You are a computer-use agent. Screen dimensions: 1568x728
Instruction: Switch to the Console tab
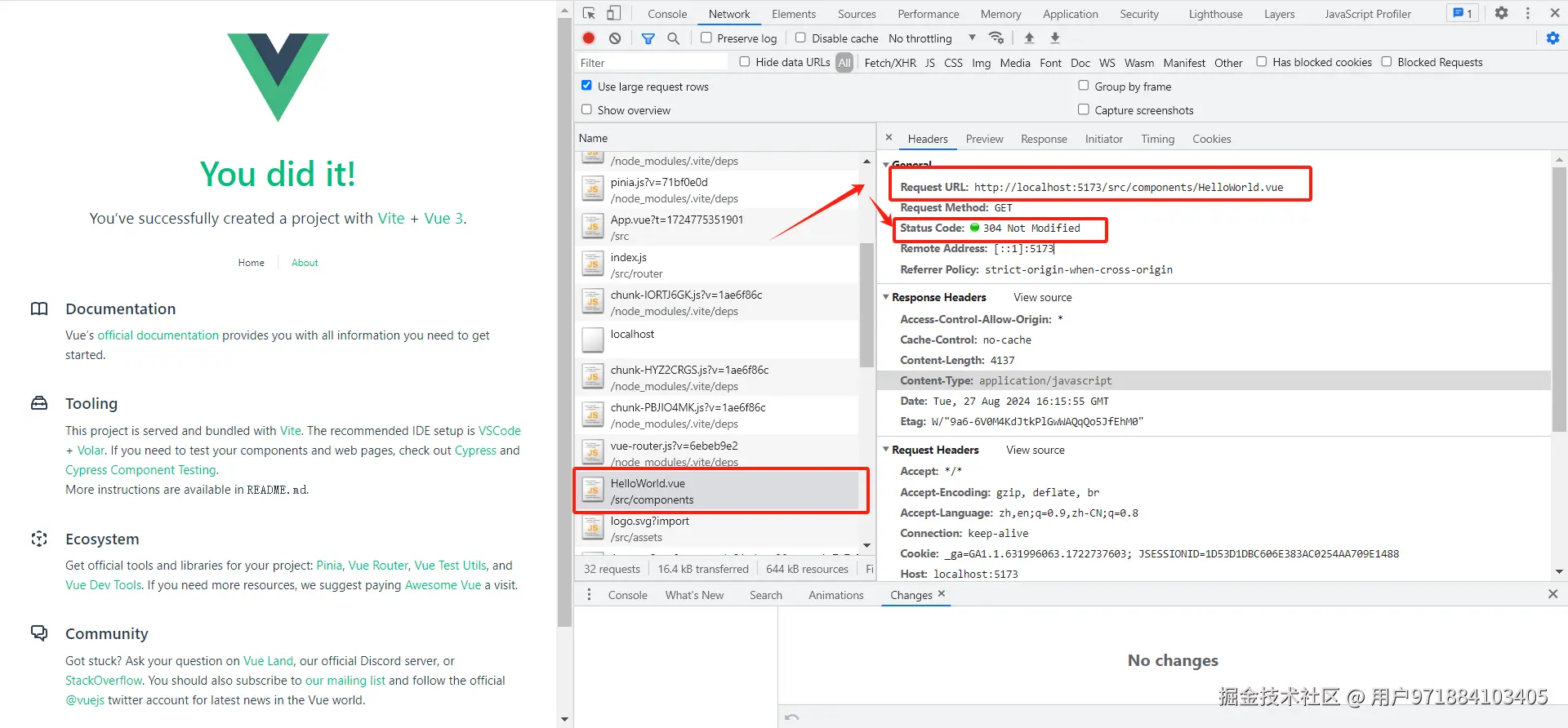point(667,14)
